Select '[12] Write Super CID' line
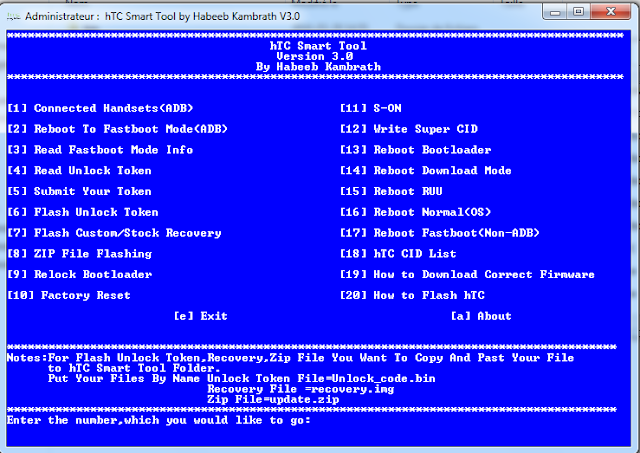640x453 pixels. click(409, 129)
